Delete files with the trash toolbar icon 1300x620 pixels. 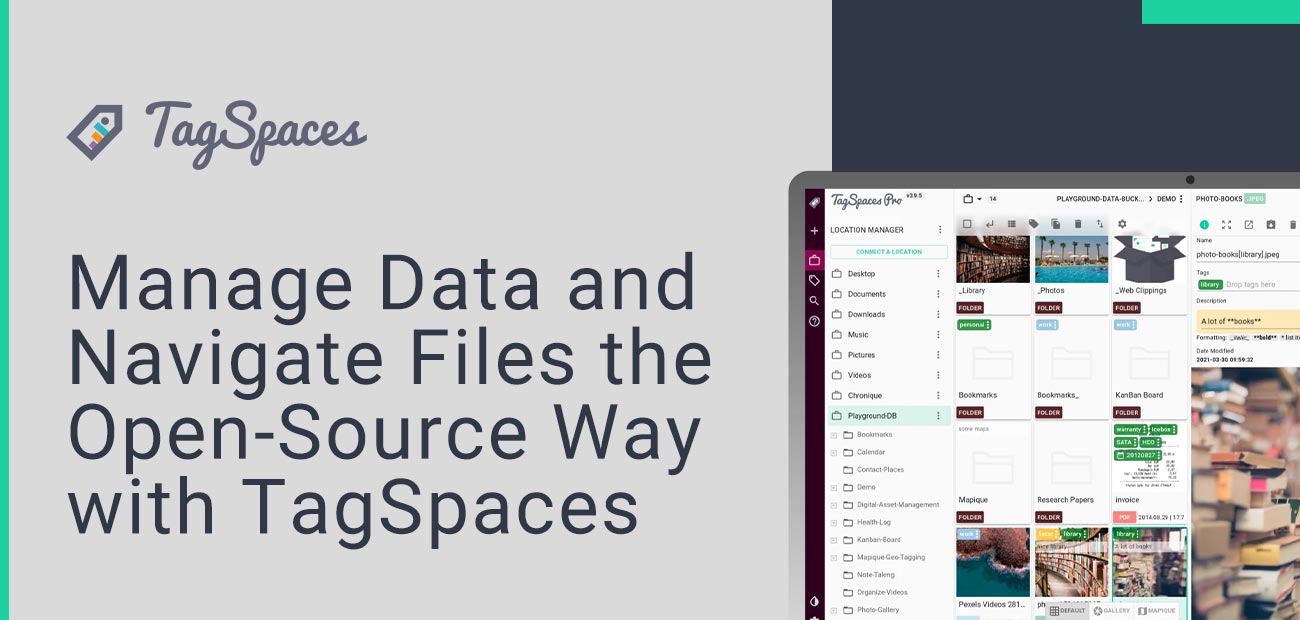tap(1078, 224)
